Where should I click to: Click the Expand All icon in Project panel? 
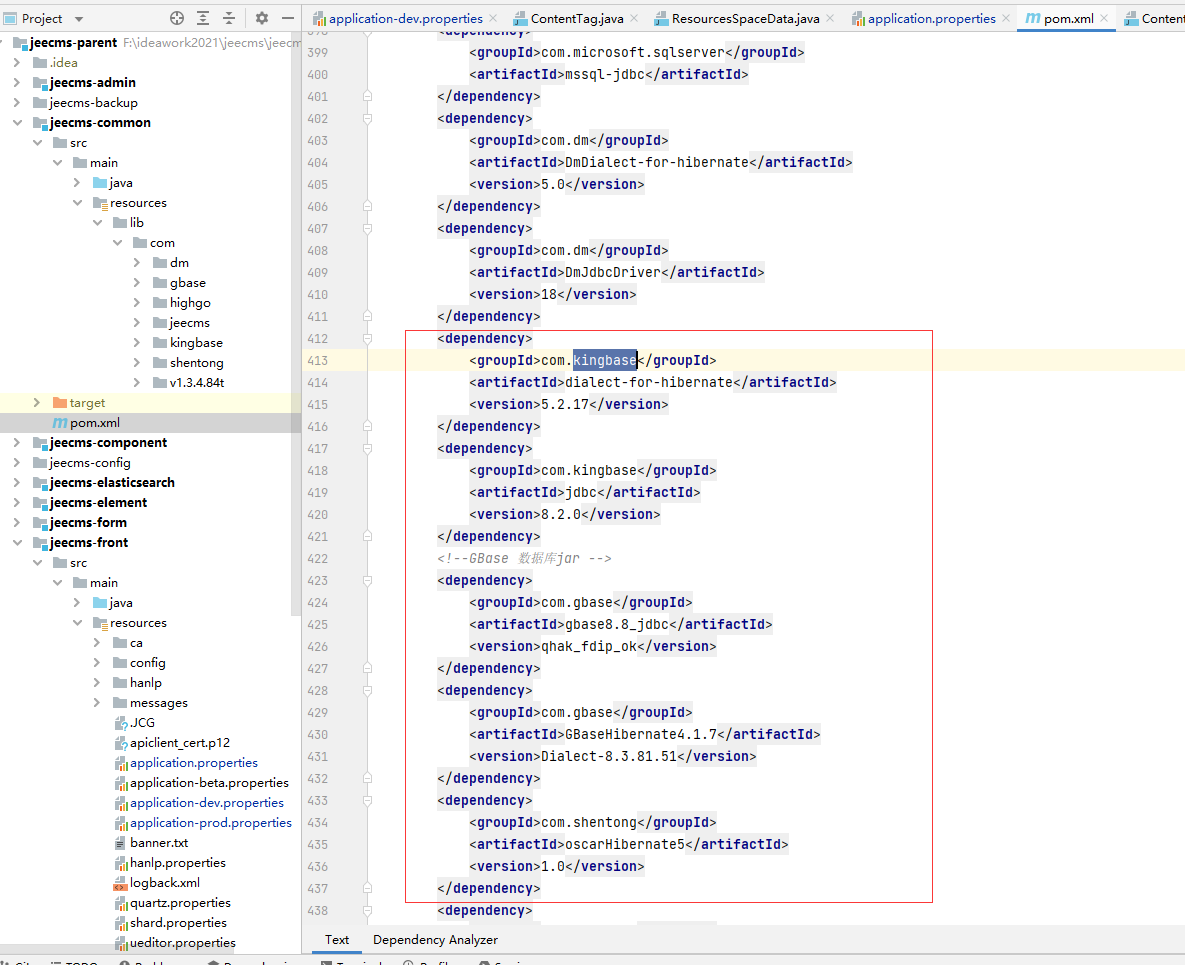pos(203,18)
